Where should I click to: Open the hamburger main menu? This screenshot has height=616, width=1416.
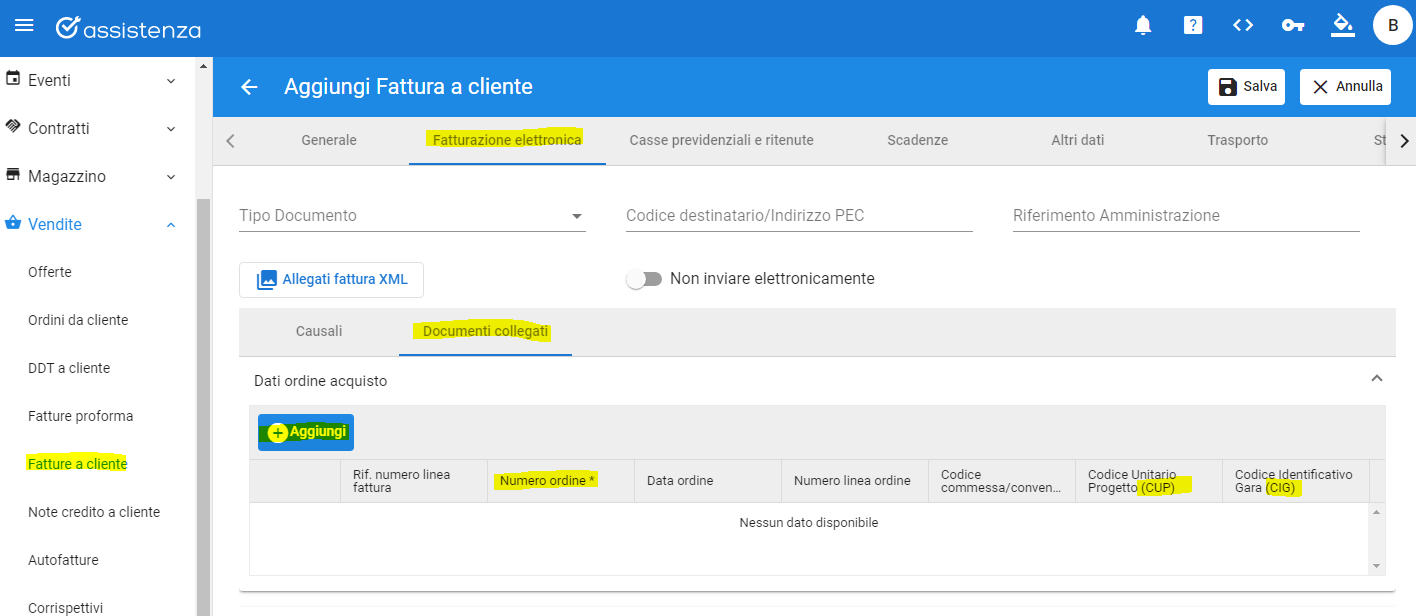click(x=24, y=25)
